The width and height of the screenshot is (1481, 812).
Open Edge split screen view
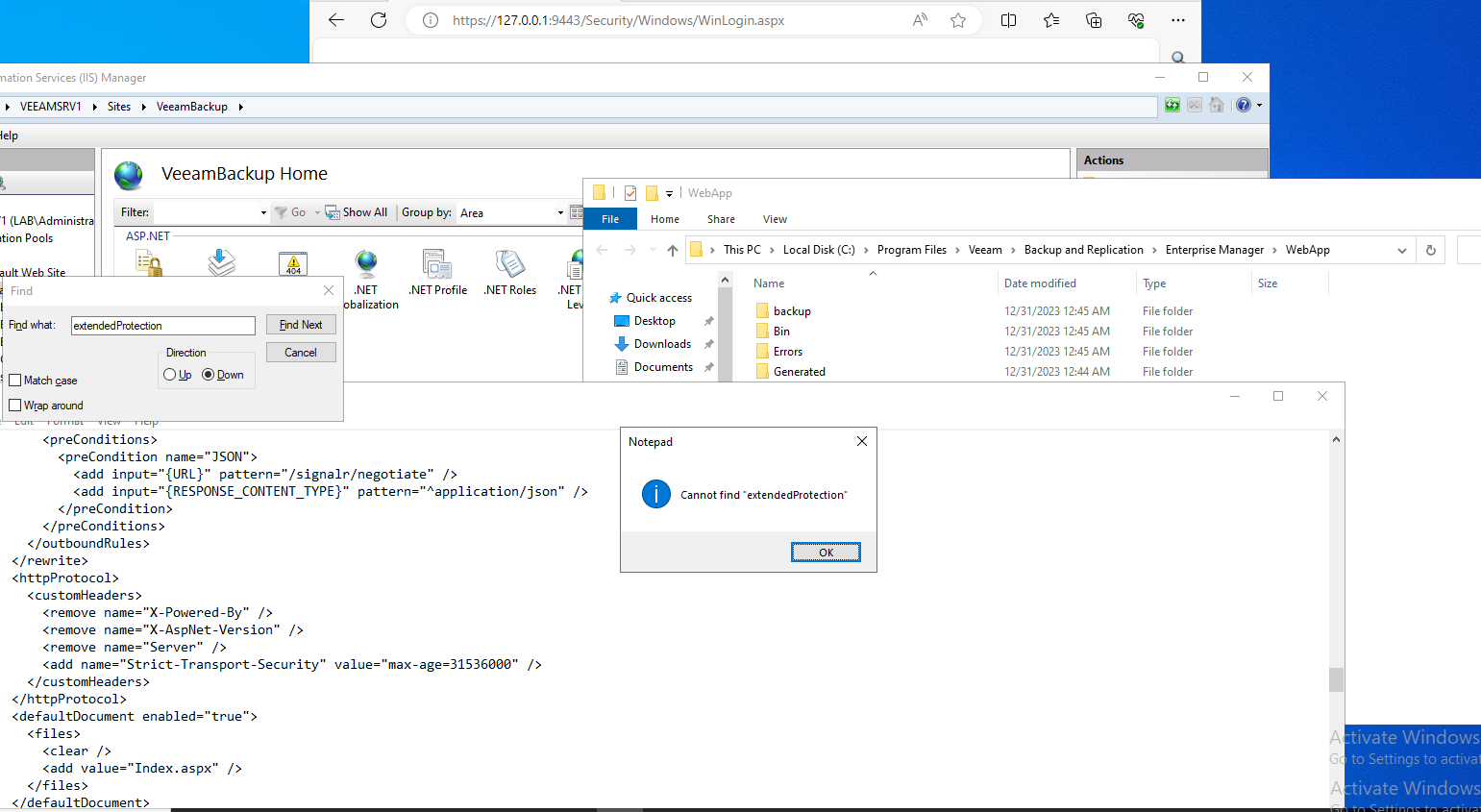1008,20
